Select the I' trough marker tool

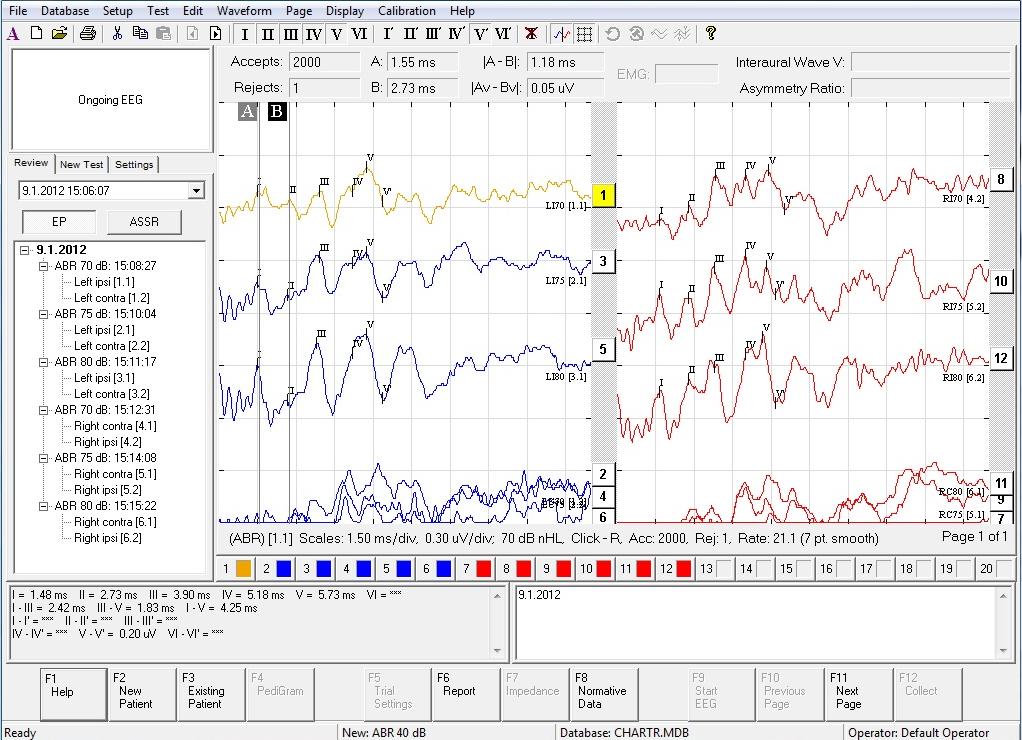coord(388,34)
